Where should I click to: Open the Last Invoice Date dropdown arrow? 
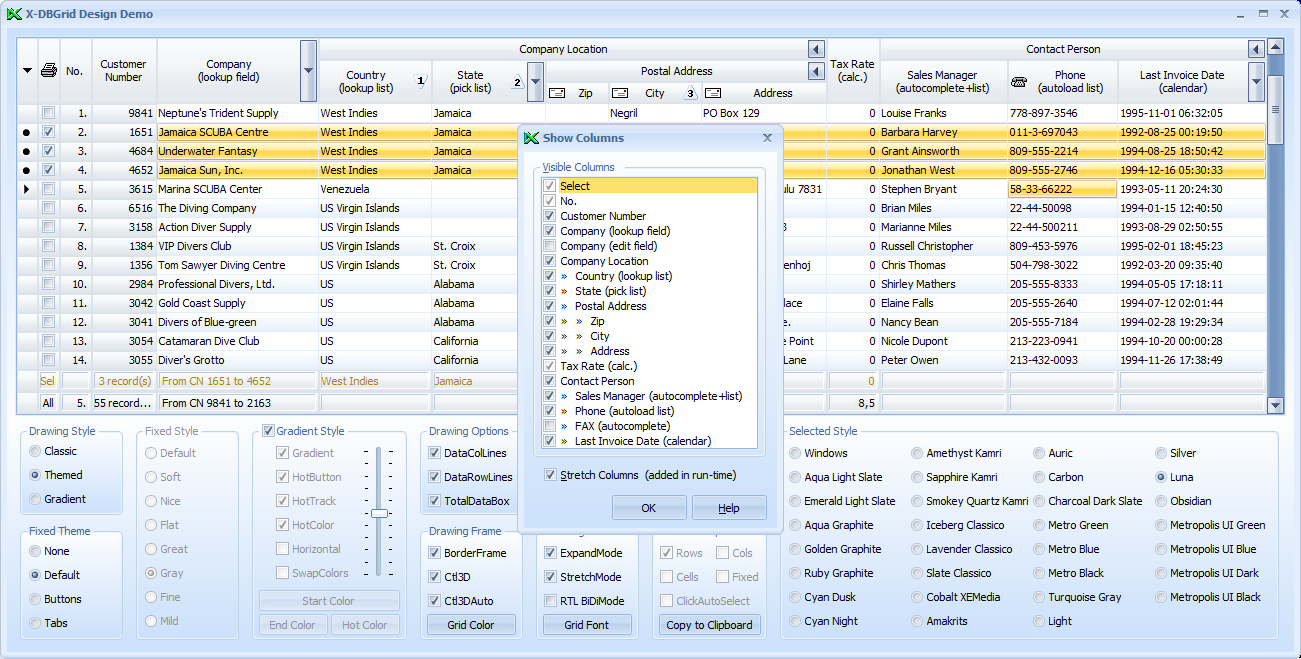(1256, 81)
